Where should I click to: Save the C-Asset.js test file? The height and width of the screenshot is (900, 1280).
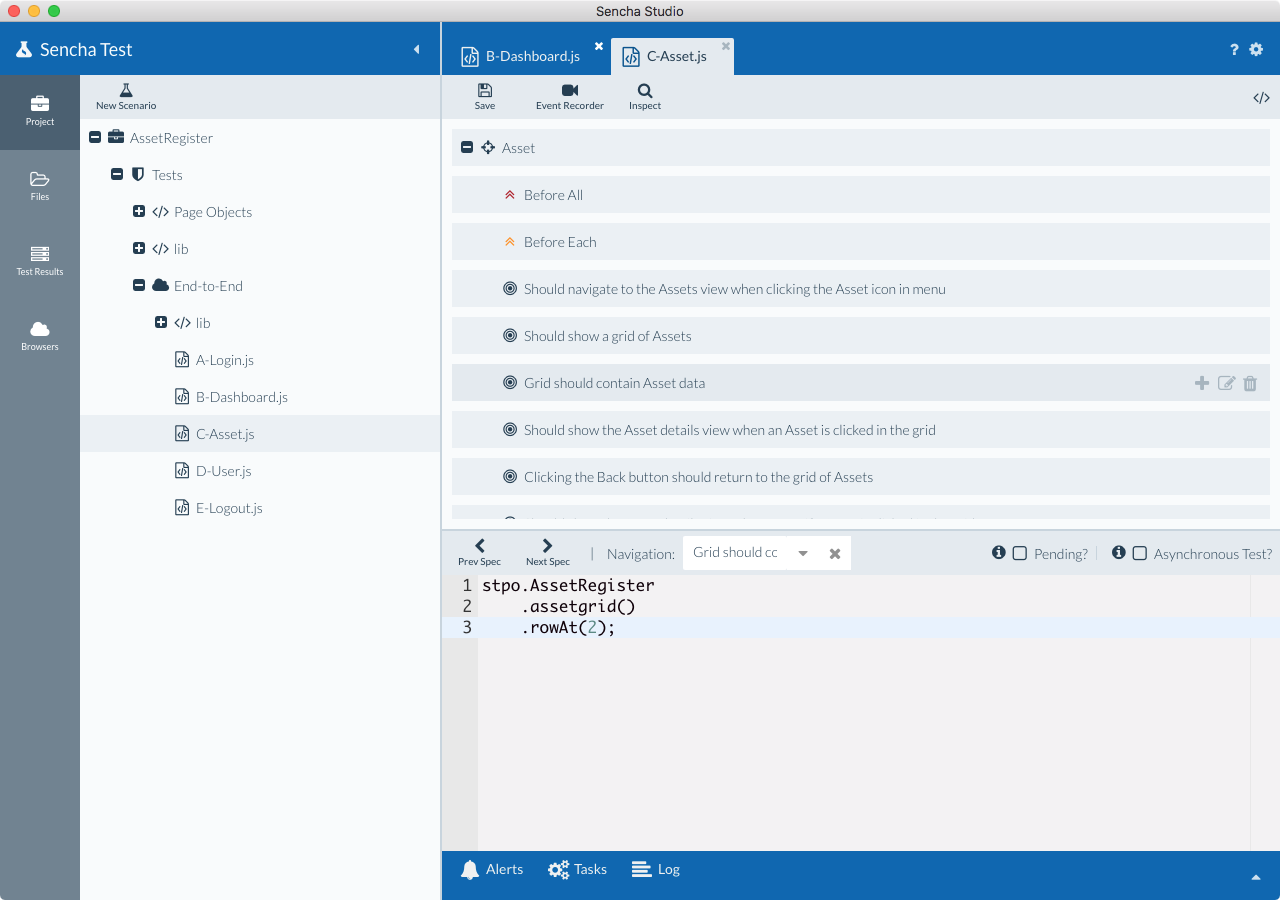tap(484, 96)
